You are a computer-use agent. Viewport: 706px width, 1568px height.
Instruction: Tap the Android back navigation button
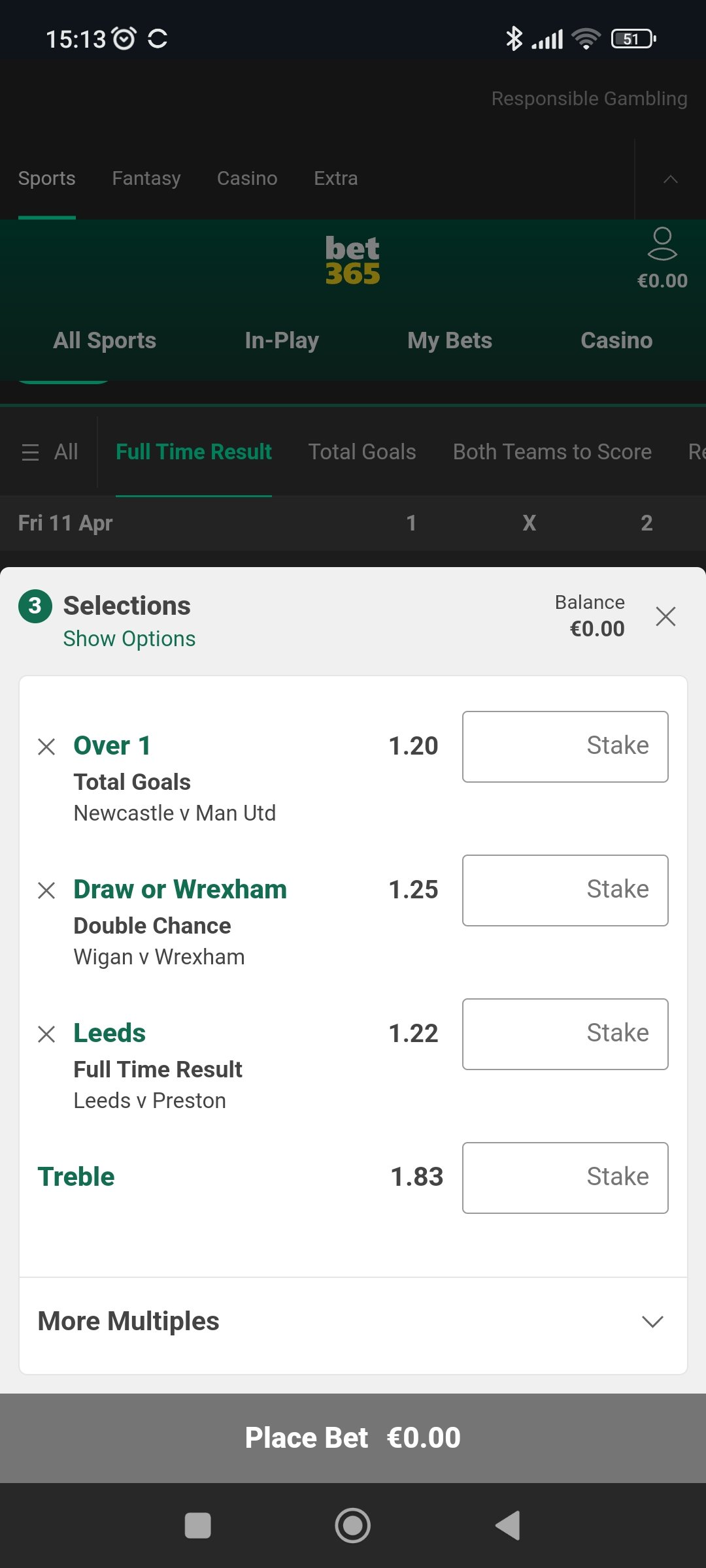(508, 1526)
